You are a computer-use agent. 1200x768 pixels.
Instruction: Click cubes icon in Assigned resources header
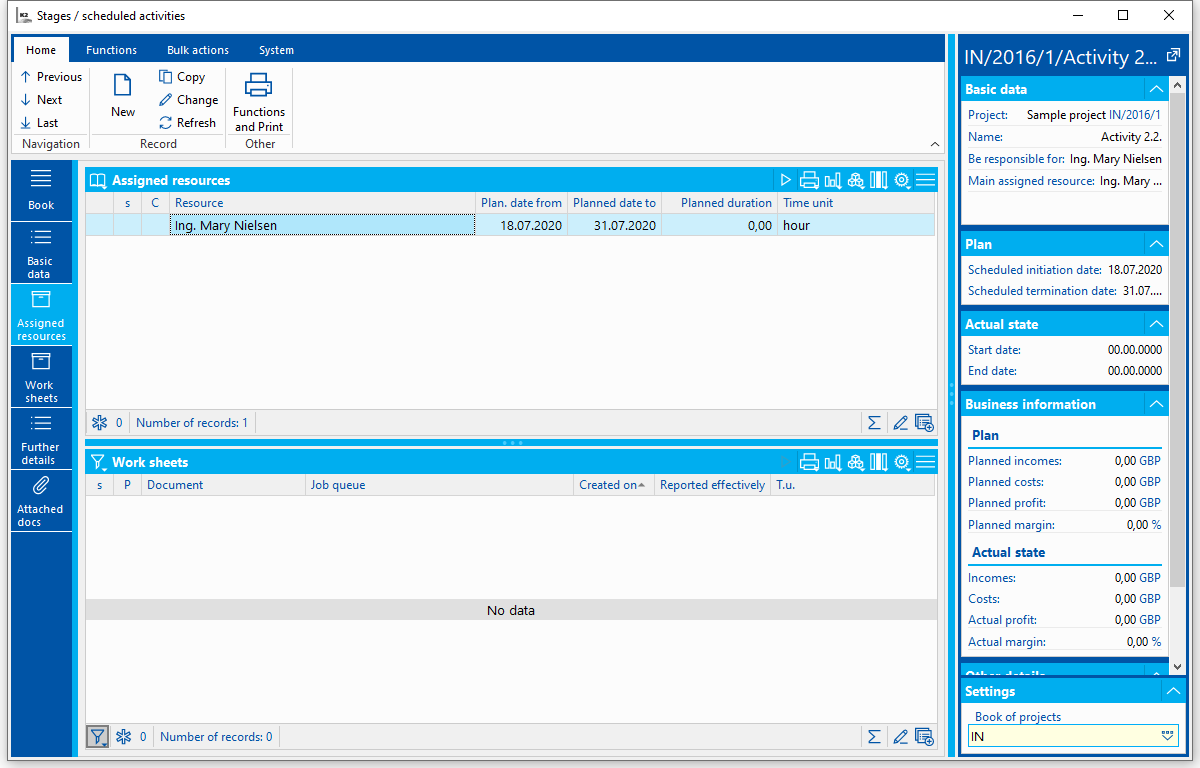pos(855,180)
